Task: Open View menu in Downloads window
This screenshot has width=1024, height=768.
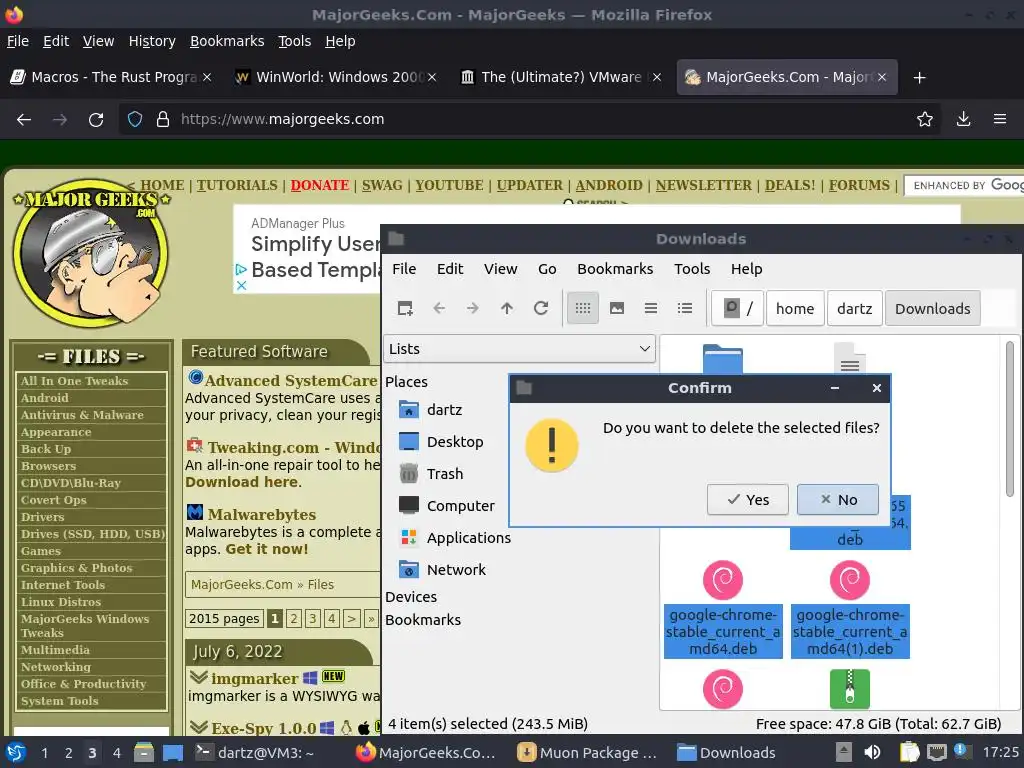Action: [500, 269]
